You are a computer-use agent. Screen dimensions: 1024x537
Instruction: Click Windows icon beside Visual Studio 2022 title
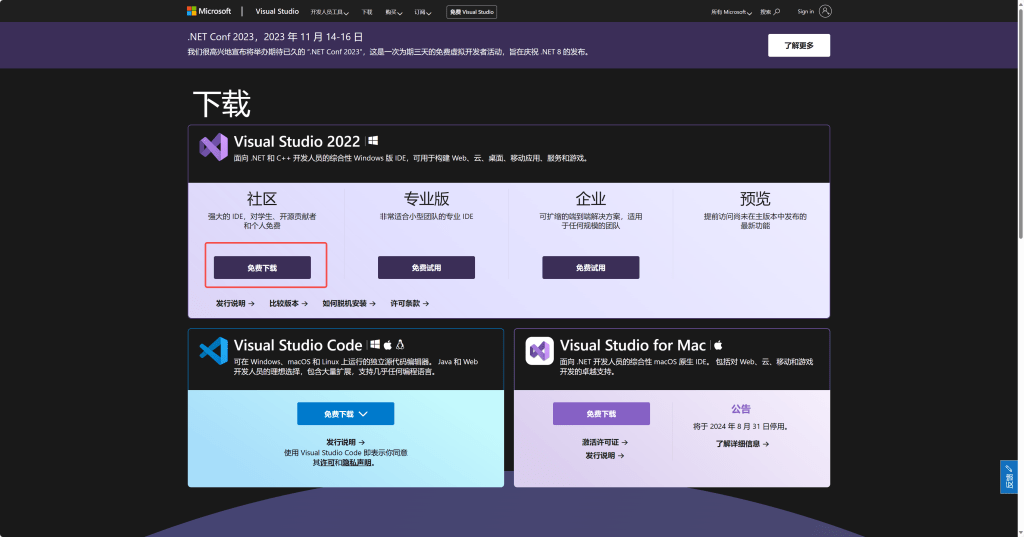(373, 141)
